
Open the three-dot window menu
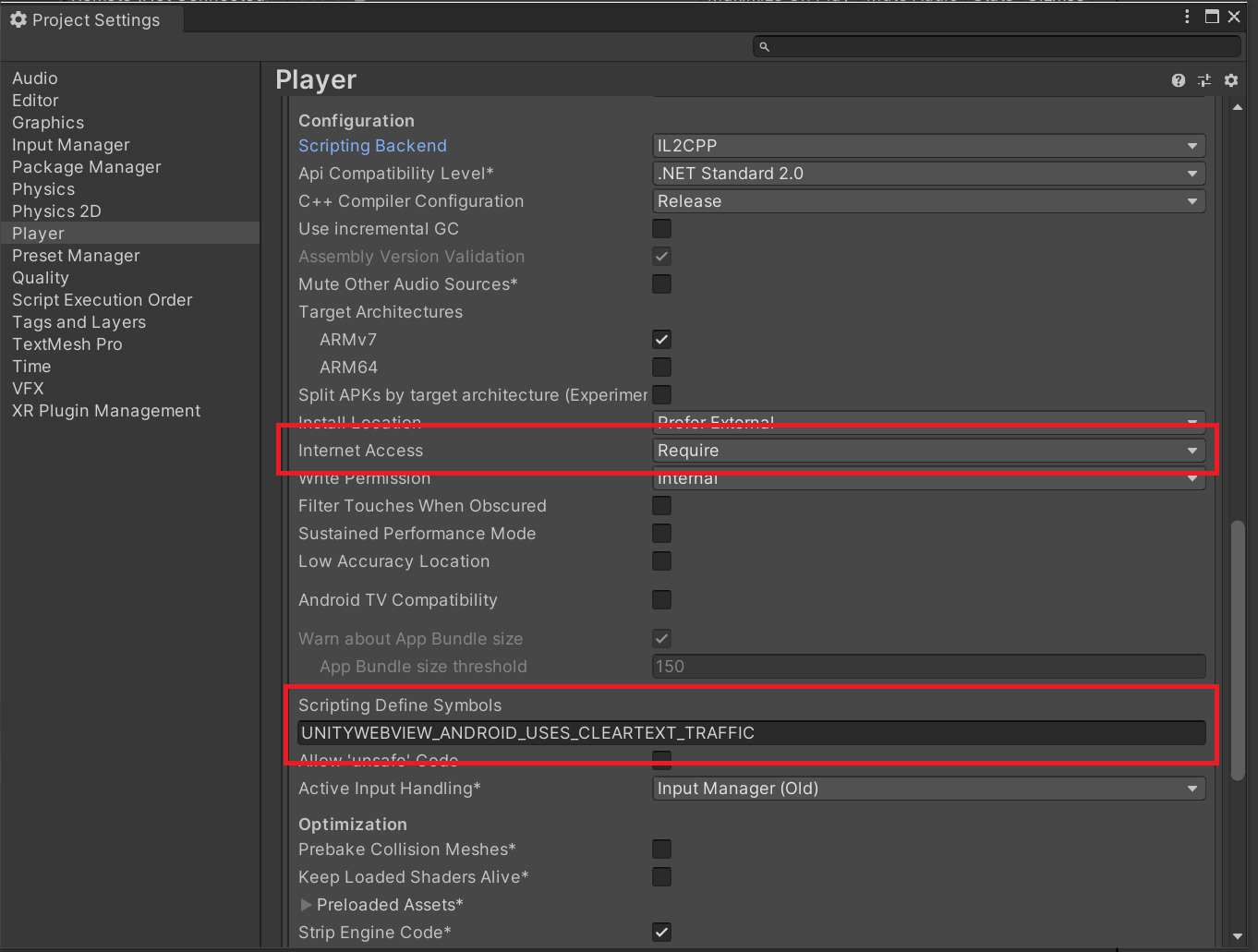1187,16
